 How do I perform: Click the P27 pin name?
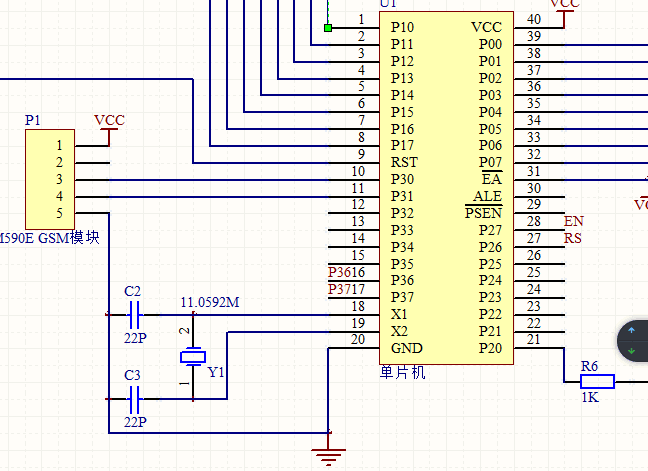(x=491, y=230)
